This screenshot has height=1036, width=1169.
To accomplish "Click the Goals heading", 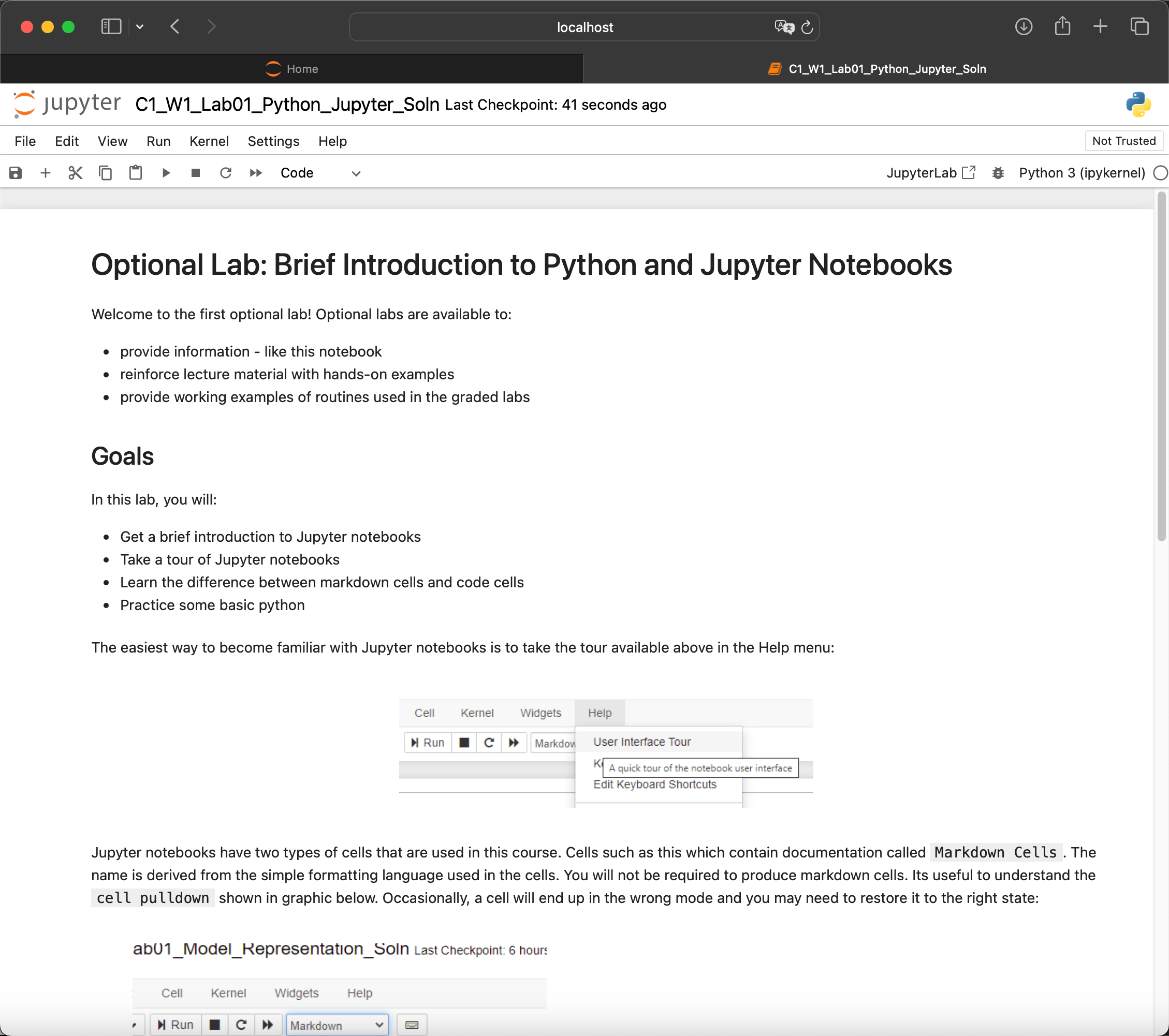I will (122, 456).
